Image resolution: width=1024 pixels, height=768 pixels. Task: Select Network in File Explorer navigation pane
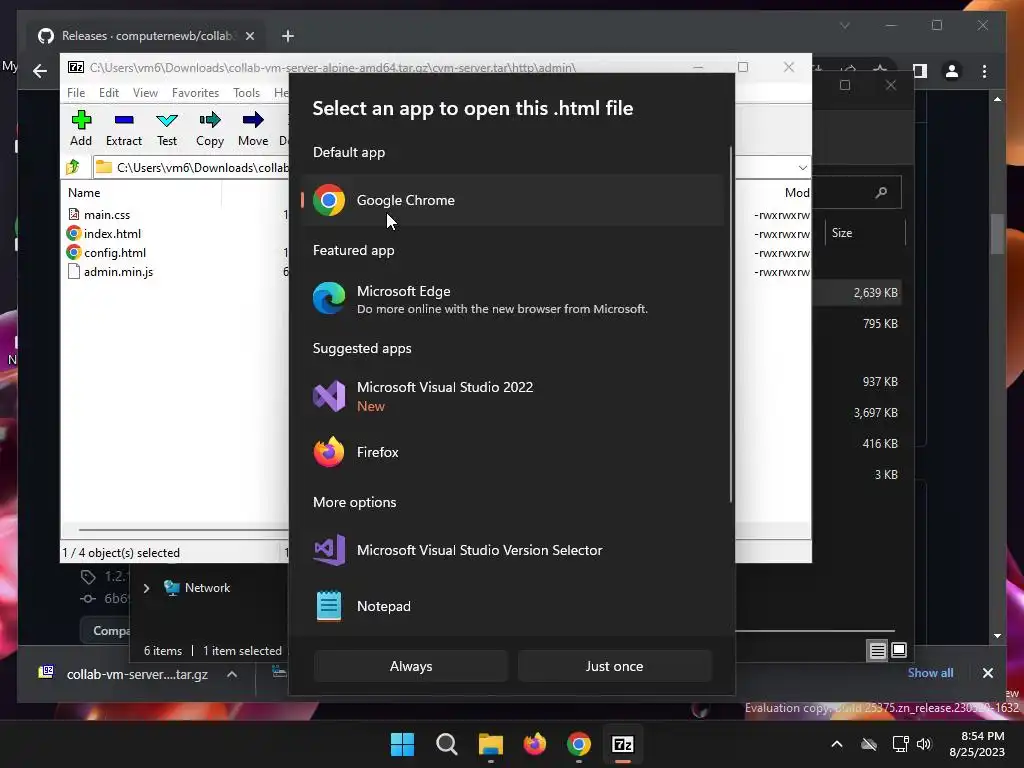tap(207, 588)
